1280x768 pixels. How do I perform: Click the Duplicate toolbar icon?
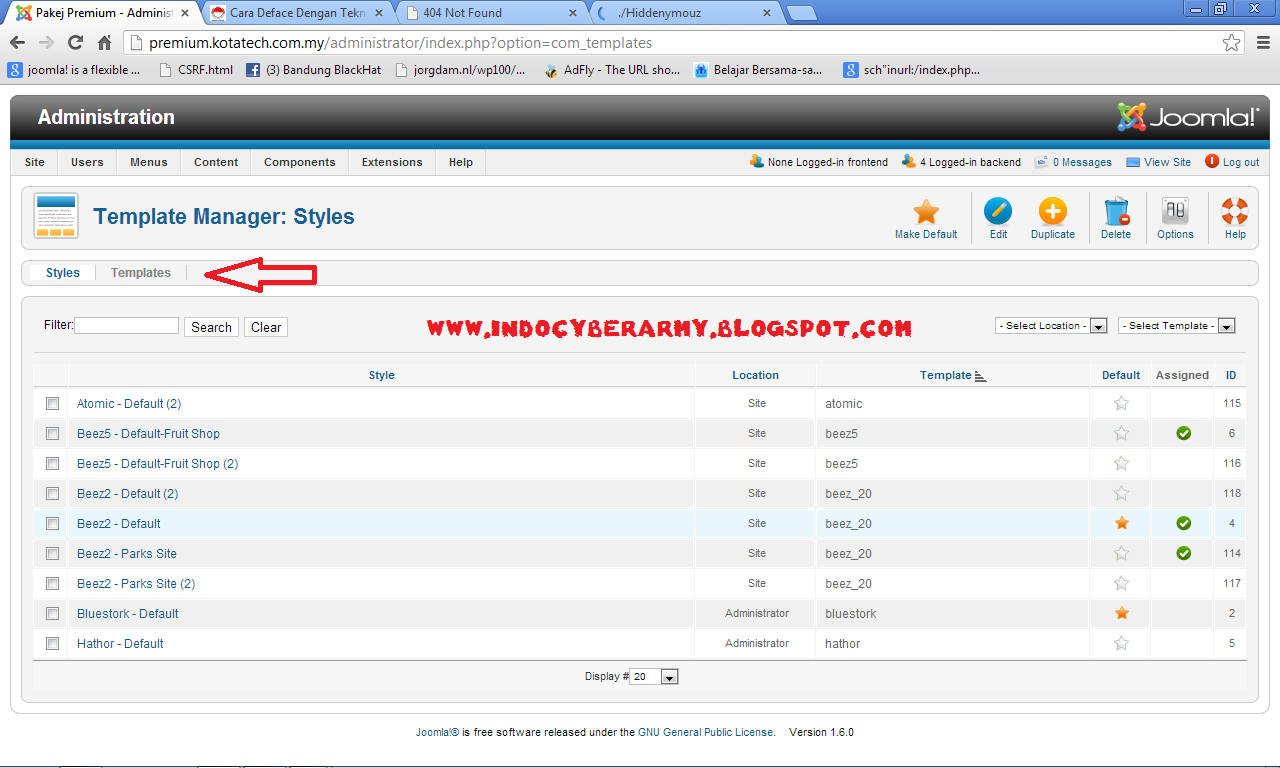click(1053, 211)
